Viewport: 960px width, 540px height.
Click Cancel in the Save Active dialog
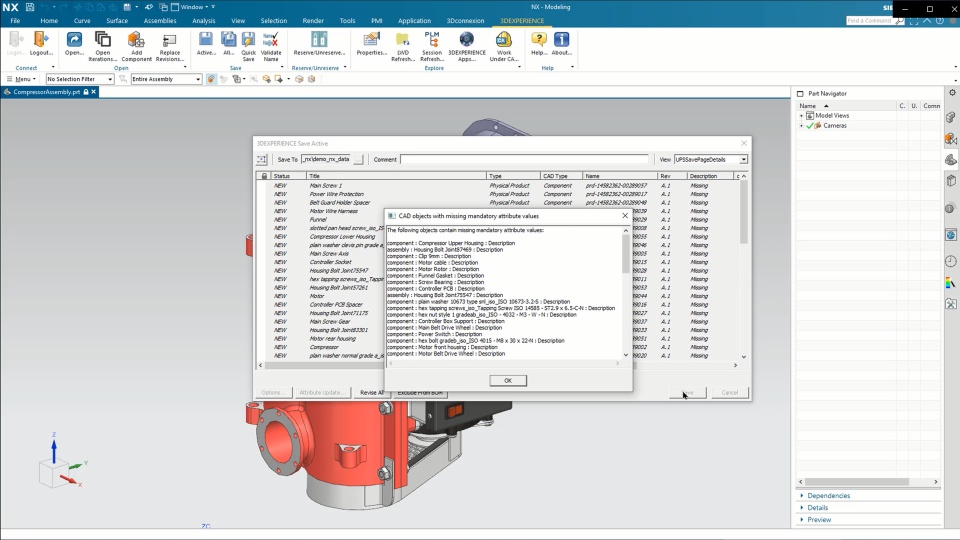(x=729, y=392)
